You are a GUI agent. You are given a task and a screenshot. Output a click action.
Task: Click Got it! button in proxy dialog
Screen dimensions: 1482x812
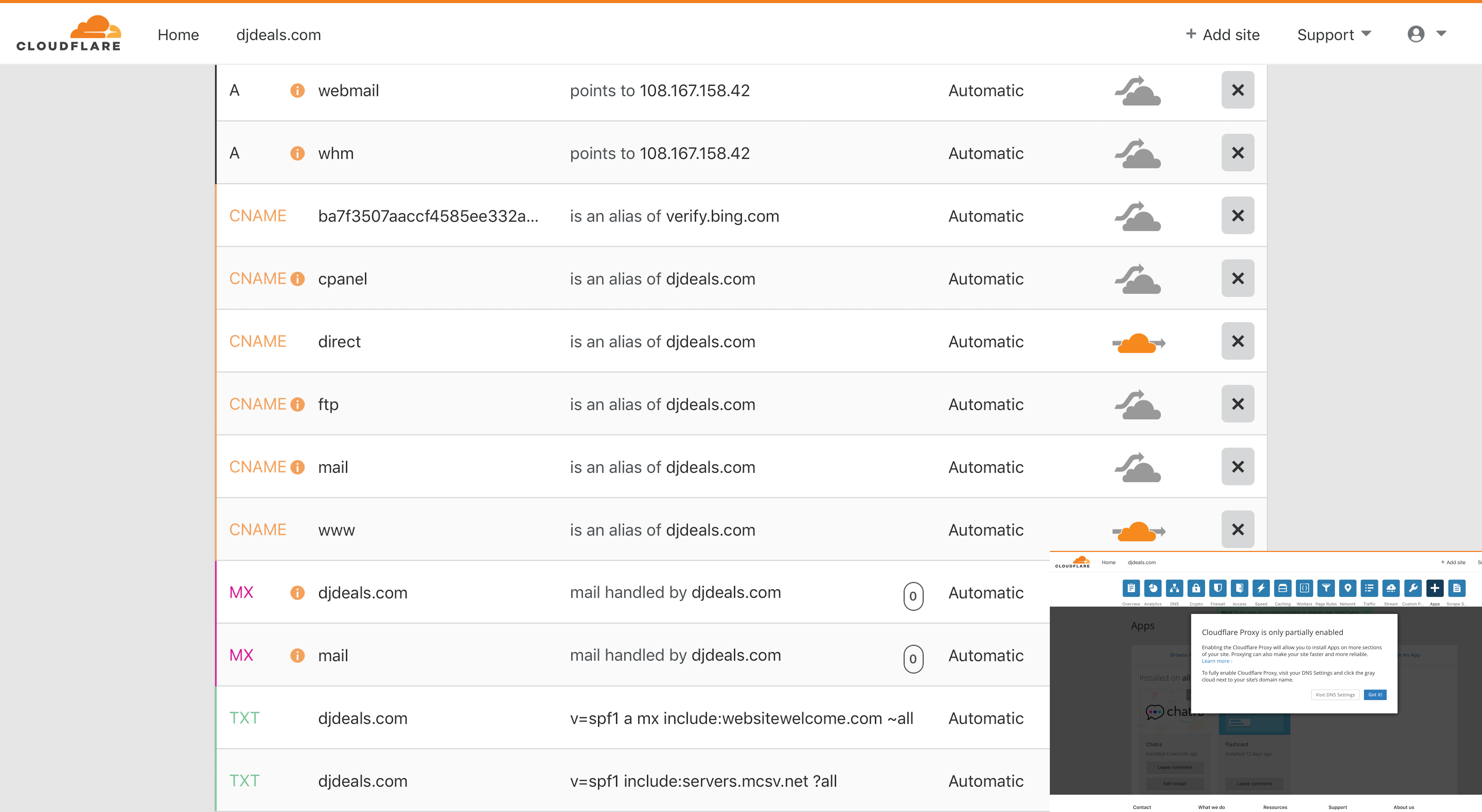tap(1375, 695)
